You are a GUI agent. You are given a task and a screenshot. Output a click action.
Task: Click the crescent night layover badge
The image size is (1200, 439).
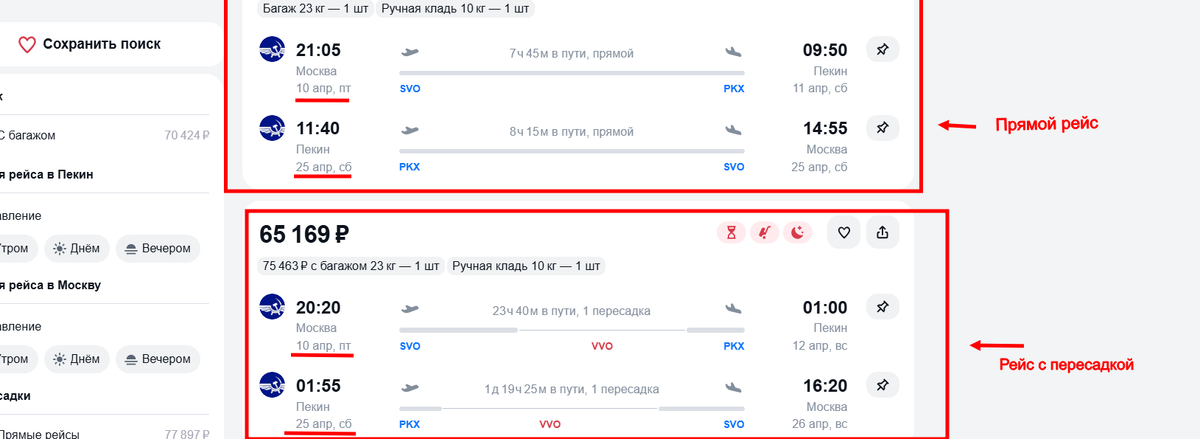(x=798, y=233)
